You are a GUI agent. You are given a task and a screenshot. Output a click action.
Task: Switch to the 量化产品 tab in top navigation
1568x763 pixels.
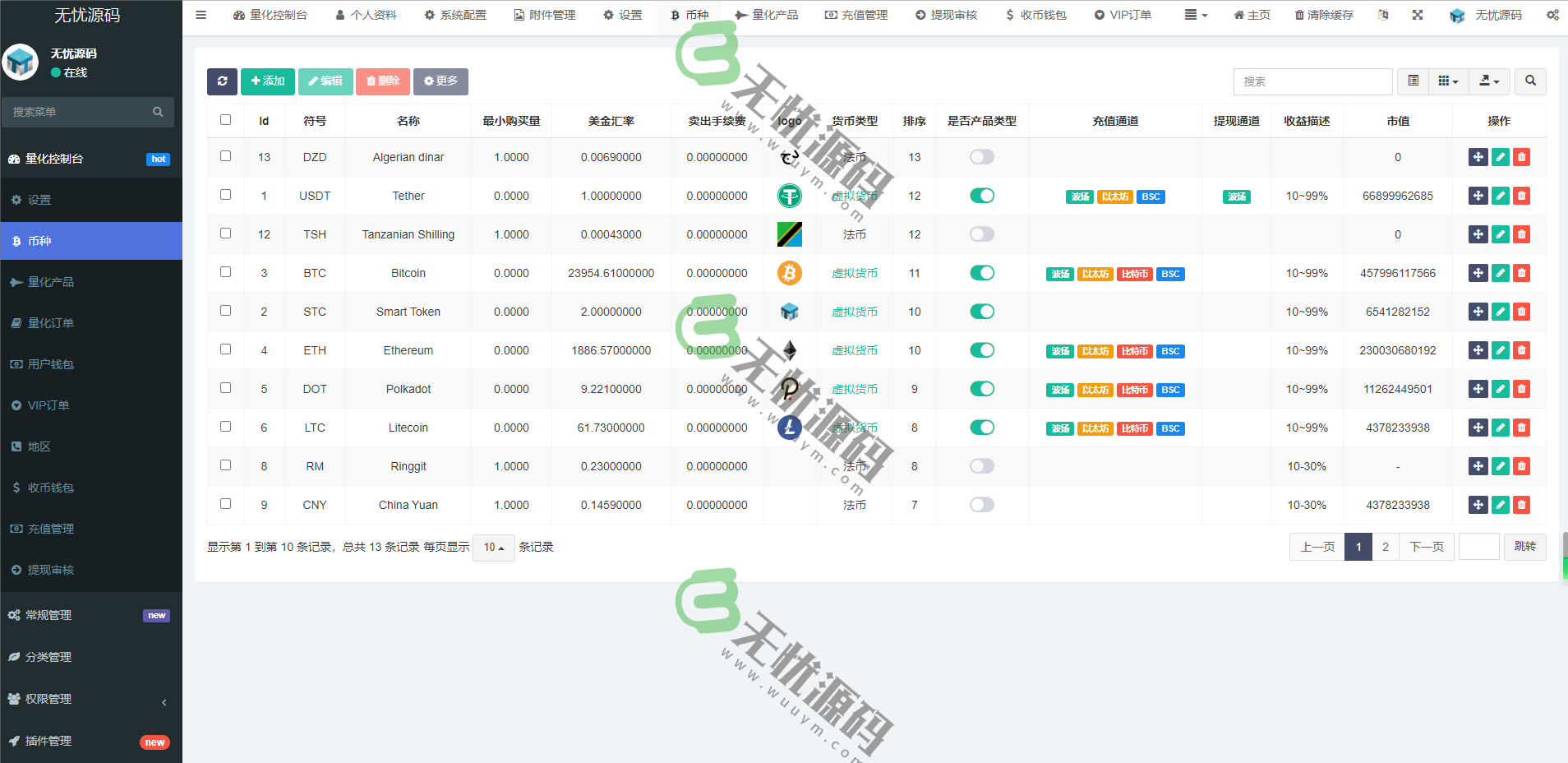pos(768,15)
